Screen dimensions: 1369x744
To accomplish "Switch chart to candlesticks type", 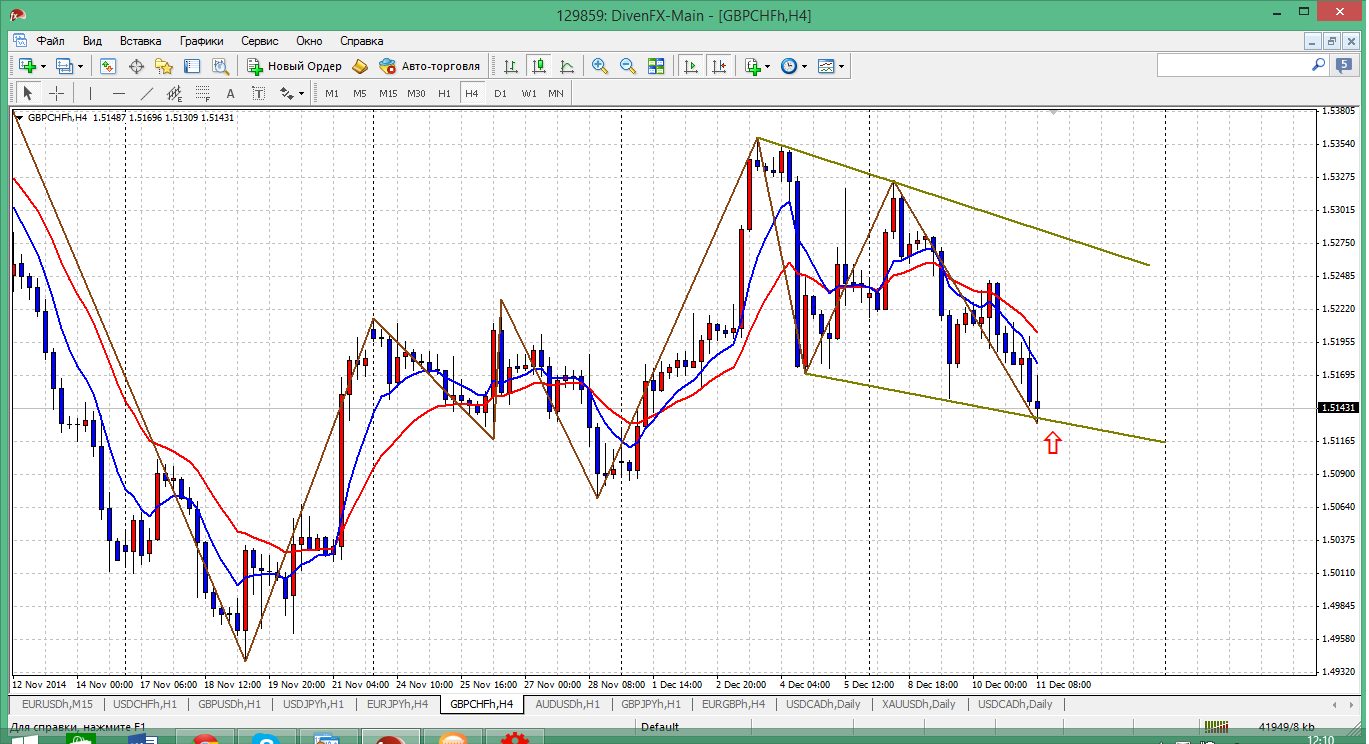I will click(x=539, y=66).
